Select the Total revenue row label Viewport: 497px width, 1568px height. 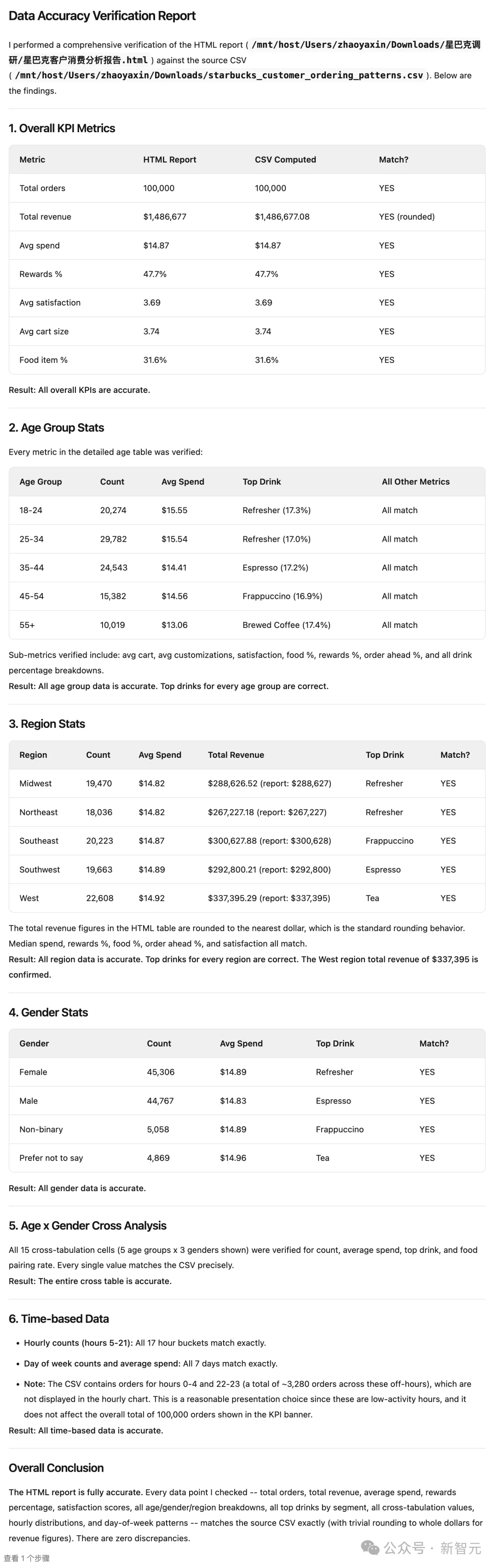point(45,216)
